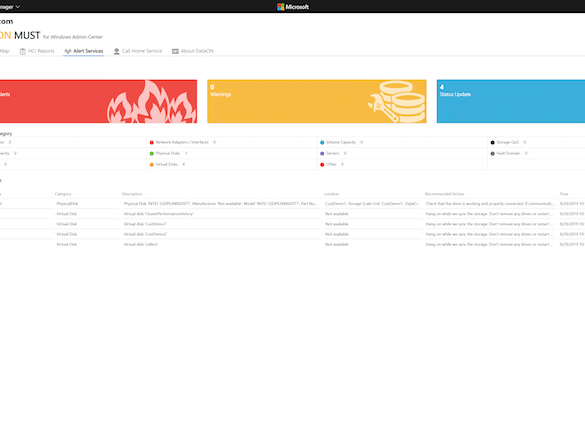This screenshot has width=585, height=441.
Task: Click red dot beside Other
Action: coord(322,165)
